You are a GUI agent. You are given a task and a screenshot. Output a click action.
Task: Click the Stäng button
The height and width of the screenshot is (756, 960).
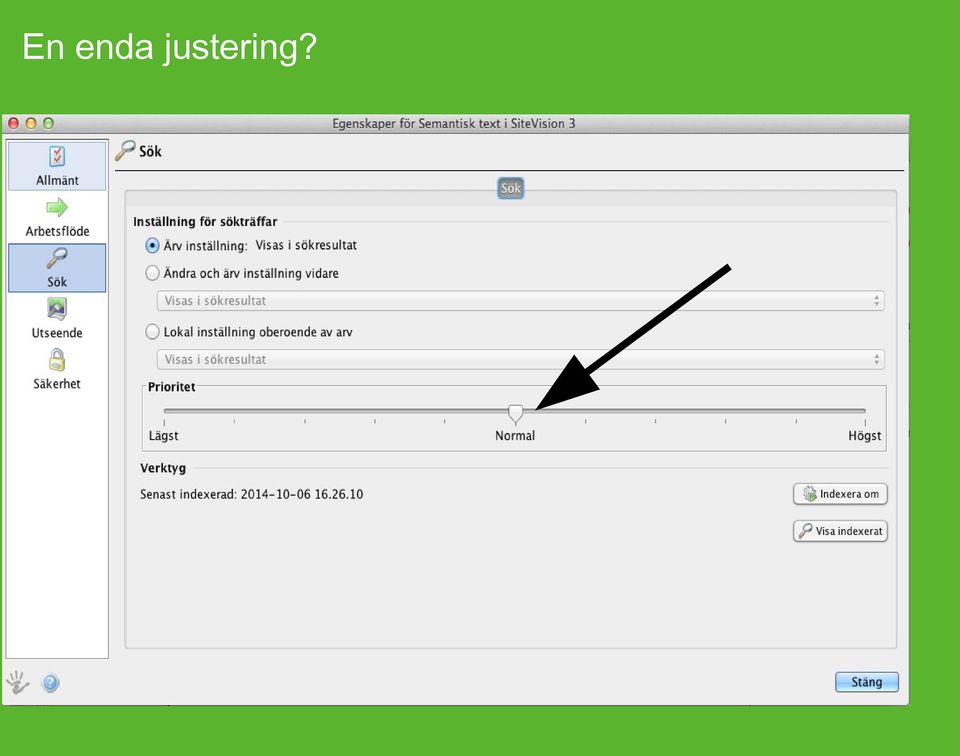[x=866, y=682]
